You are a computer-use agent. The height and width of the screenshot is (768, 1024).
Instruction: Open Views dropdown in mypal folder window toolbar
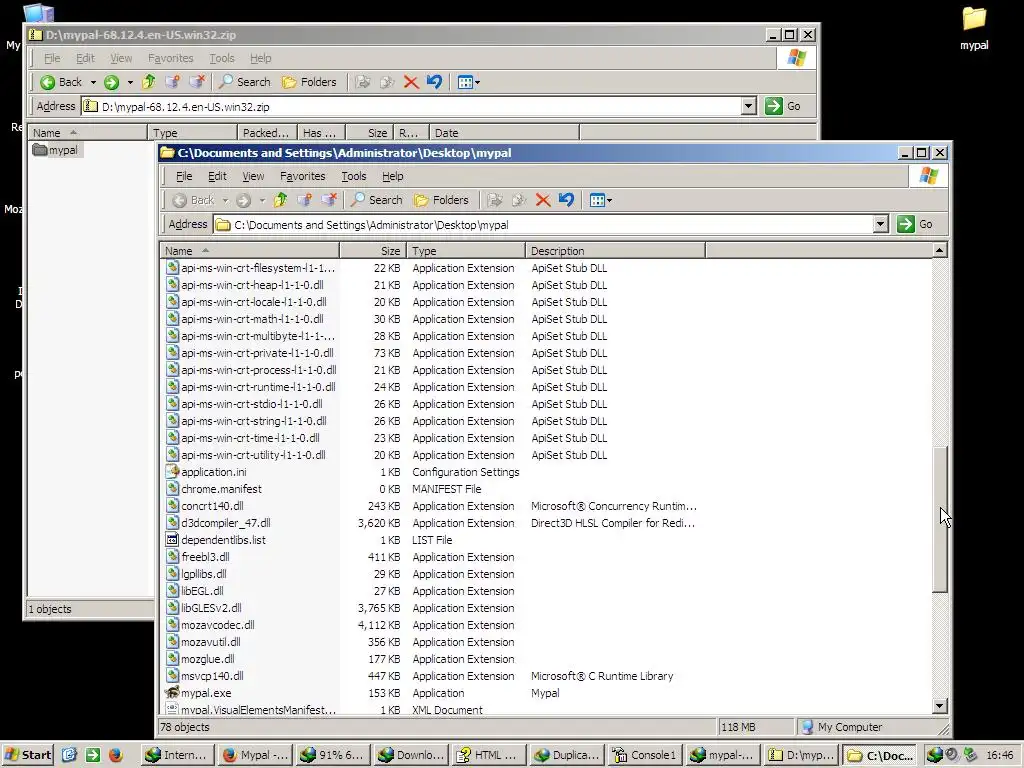tap(600, 200)
